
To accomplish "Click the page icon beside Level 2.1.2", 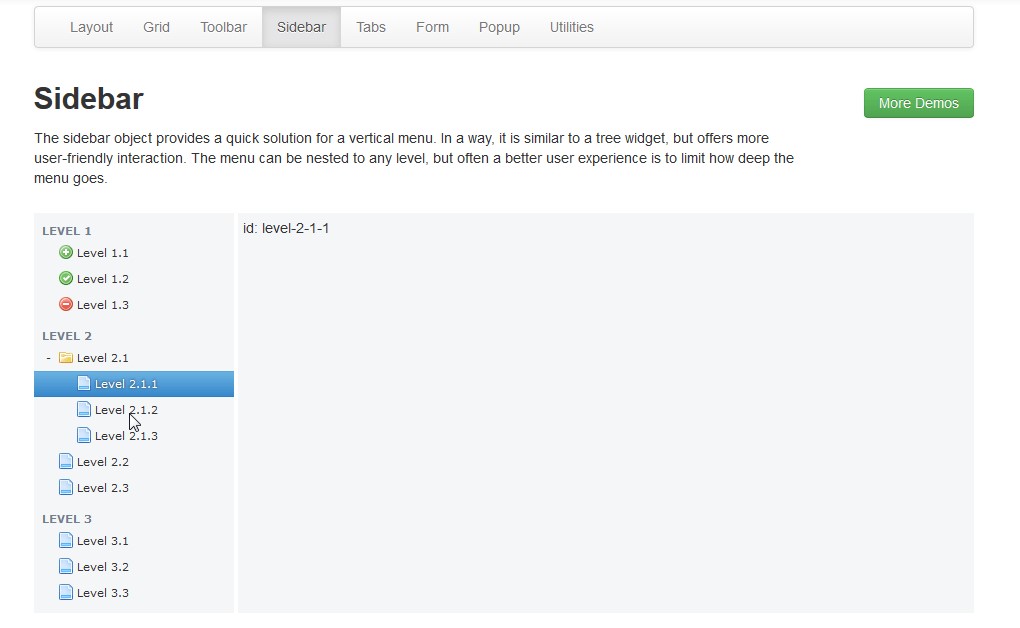I will [84, 410].
